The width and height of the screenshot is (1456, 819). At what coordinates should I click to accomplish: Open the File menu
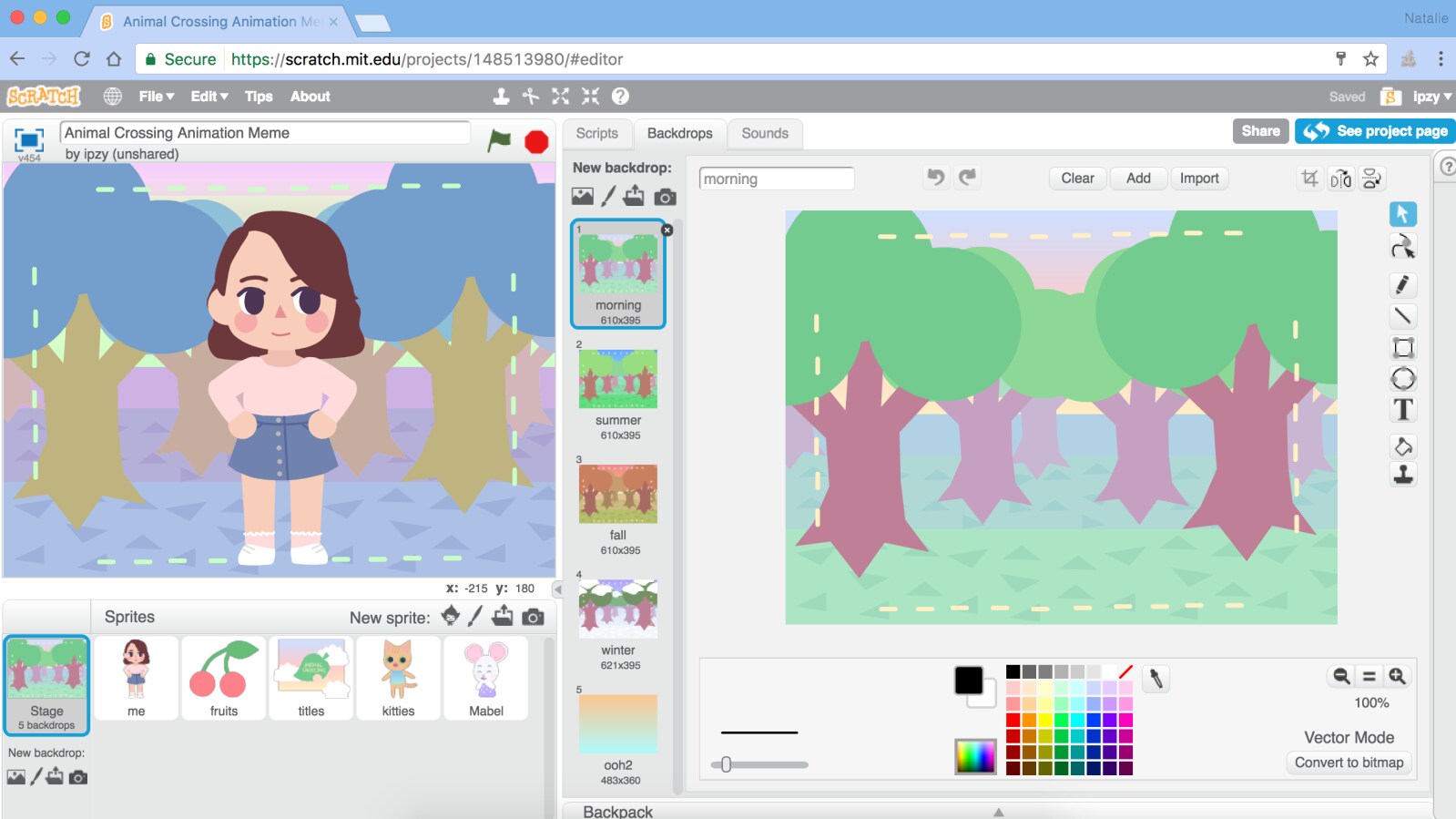click(x=156, y=96)
